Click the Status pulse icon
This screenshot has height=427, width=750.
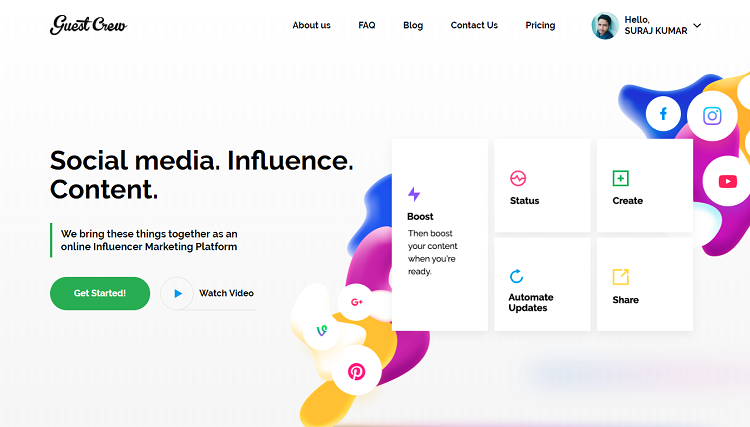(x=518, y=178)
